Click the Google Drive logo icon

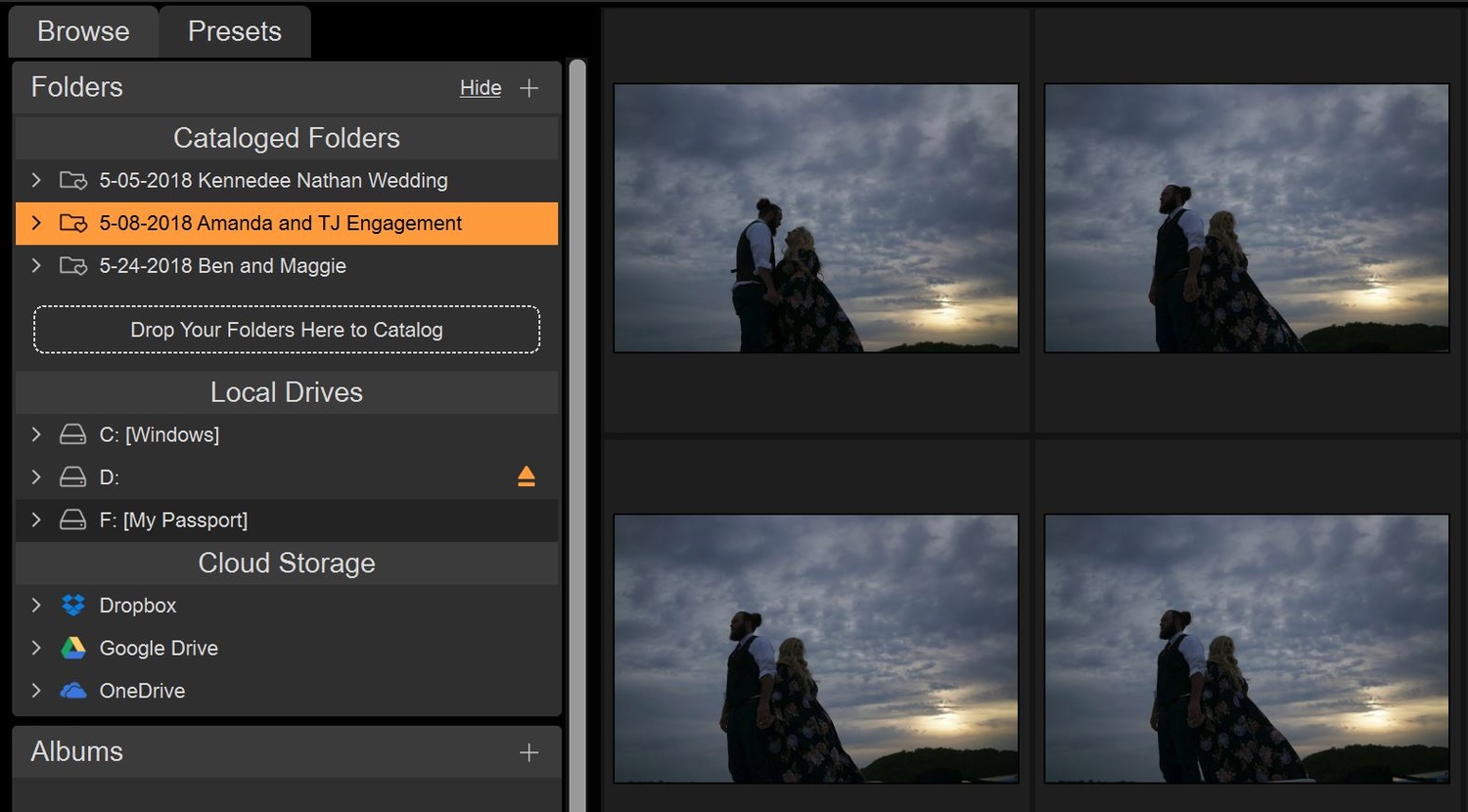click(73, 648)
